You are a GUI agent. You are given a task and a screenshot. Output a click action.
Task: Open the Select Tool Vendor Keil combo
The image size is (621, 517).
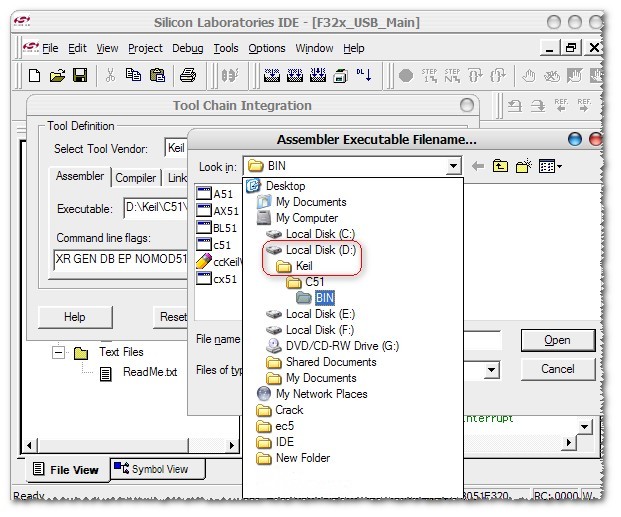pos(176,148)
